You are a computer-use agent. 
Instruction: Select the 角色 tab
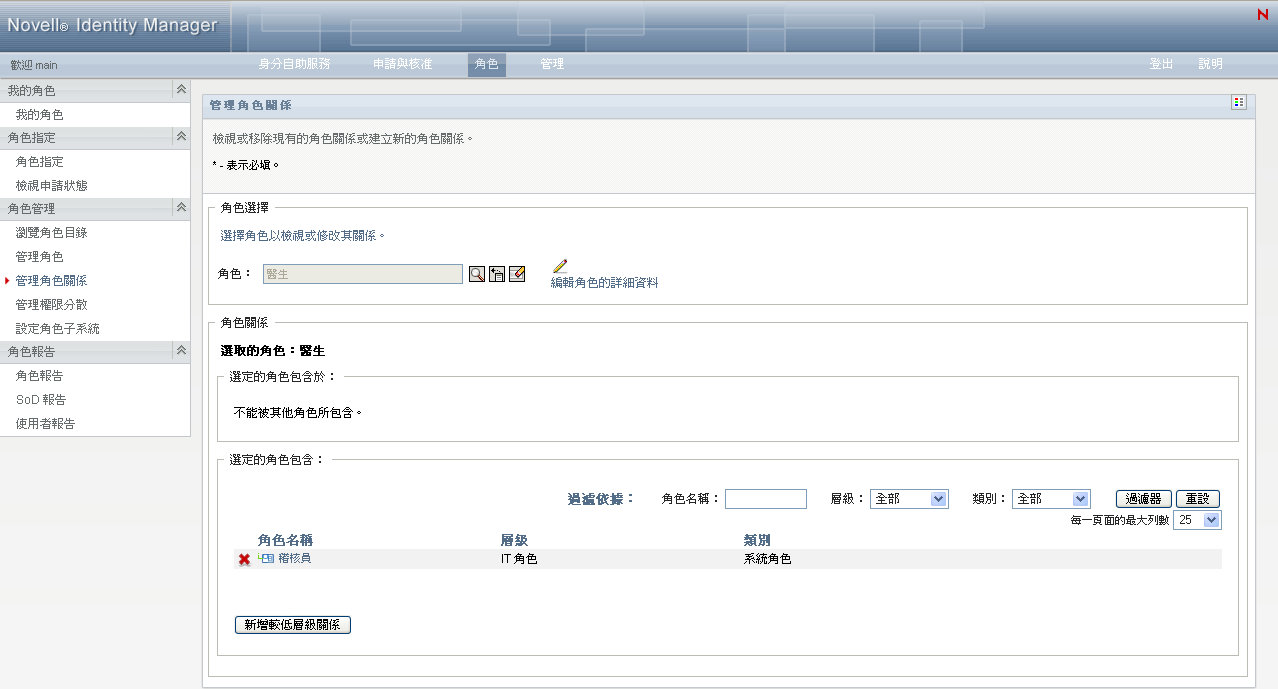487,64
